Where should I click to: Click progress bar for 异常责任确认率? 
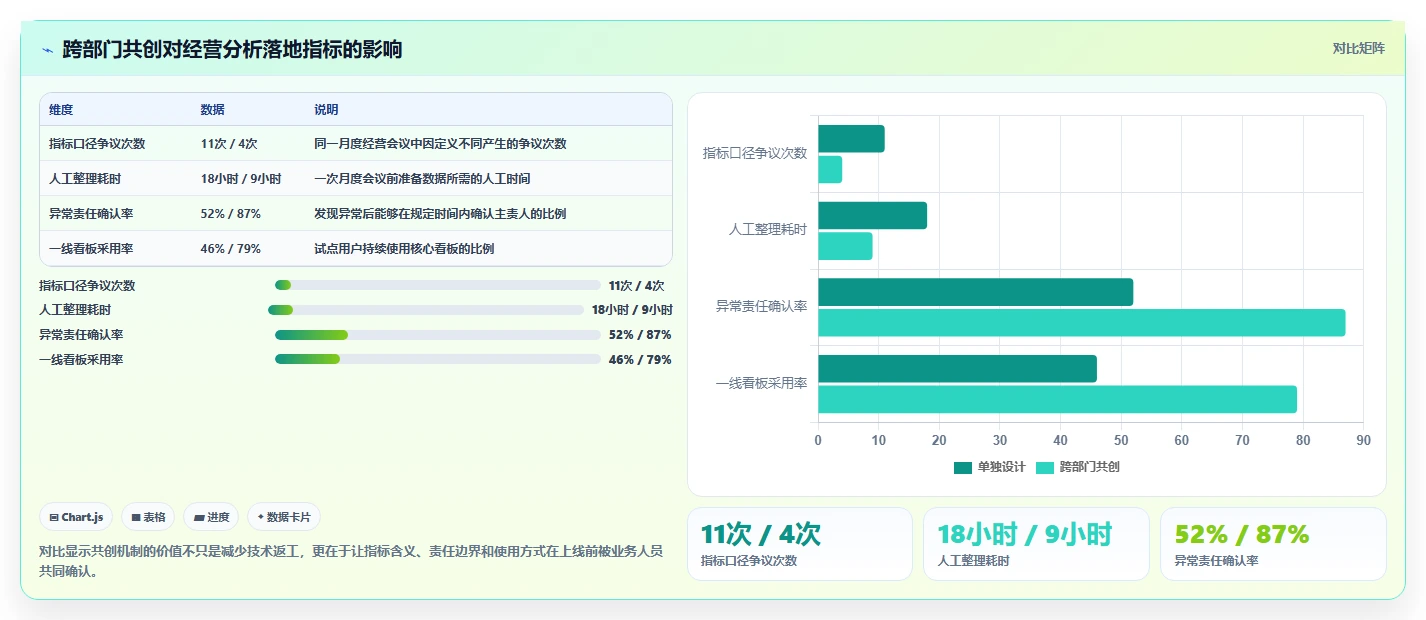(x=438, y=335)
